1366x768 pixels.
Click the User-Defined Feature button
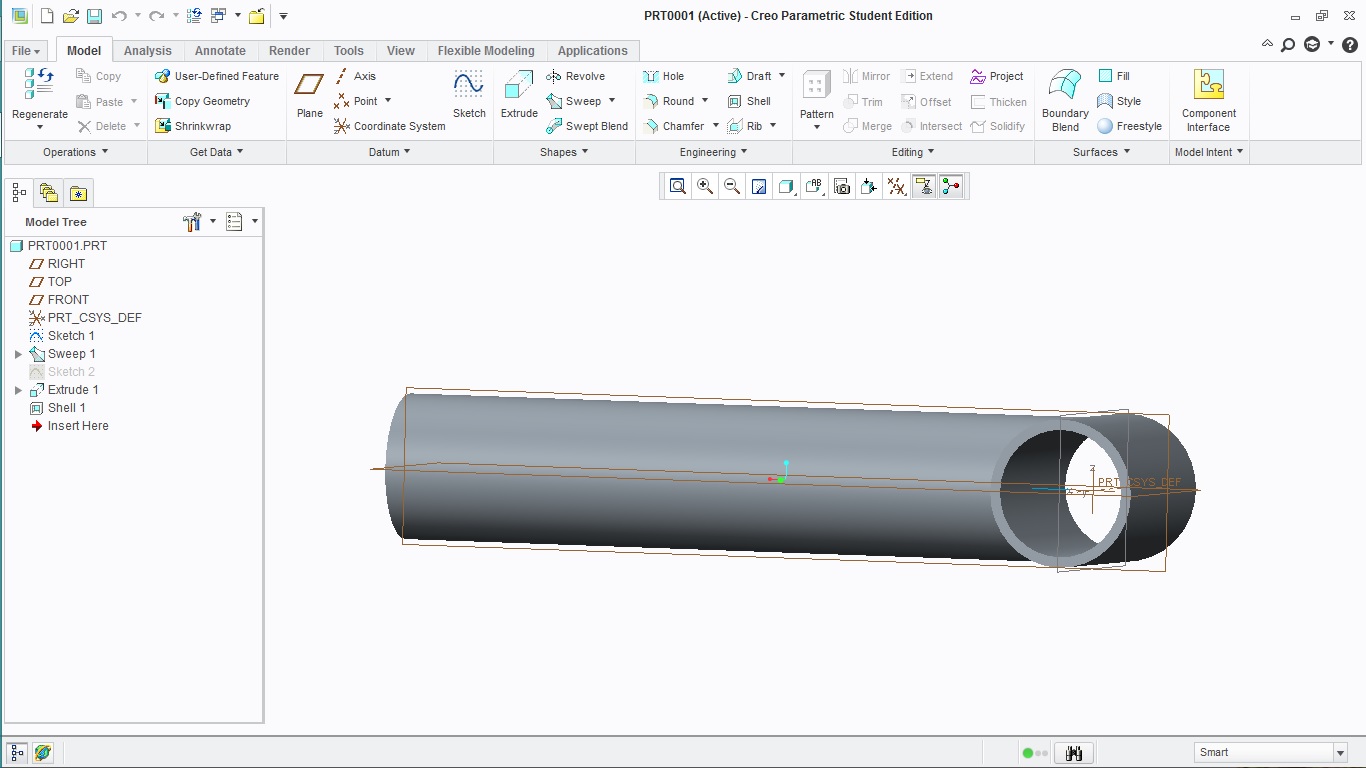[217, 76]
